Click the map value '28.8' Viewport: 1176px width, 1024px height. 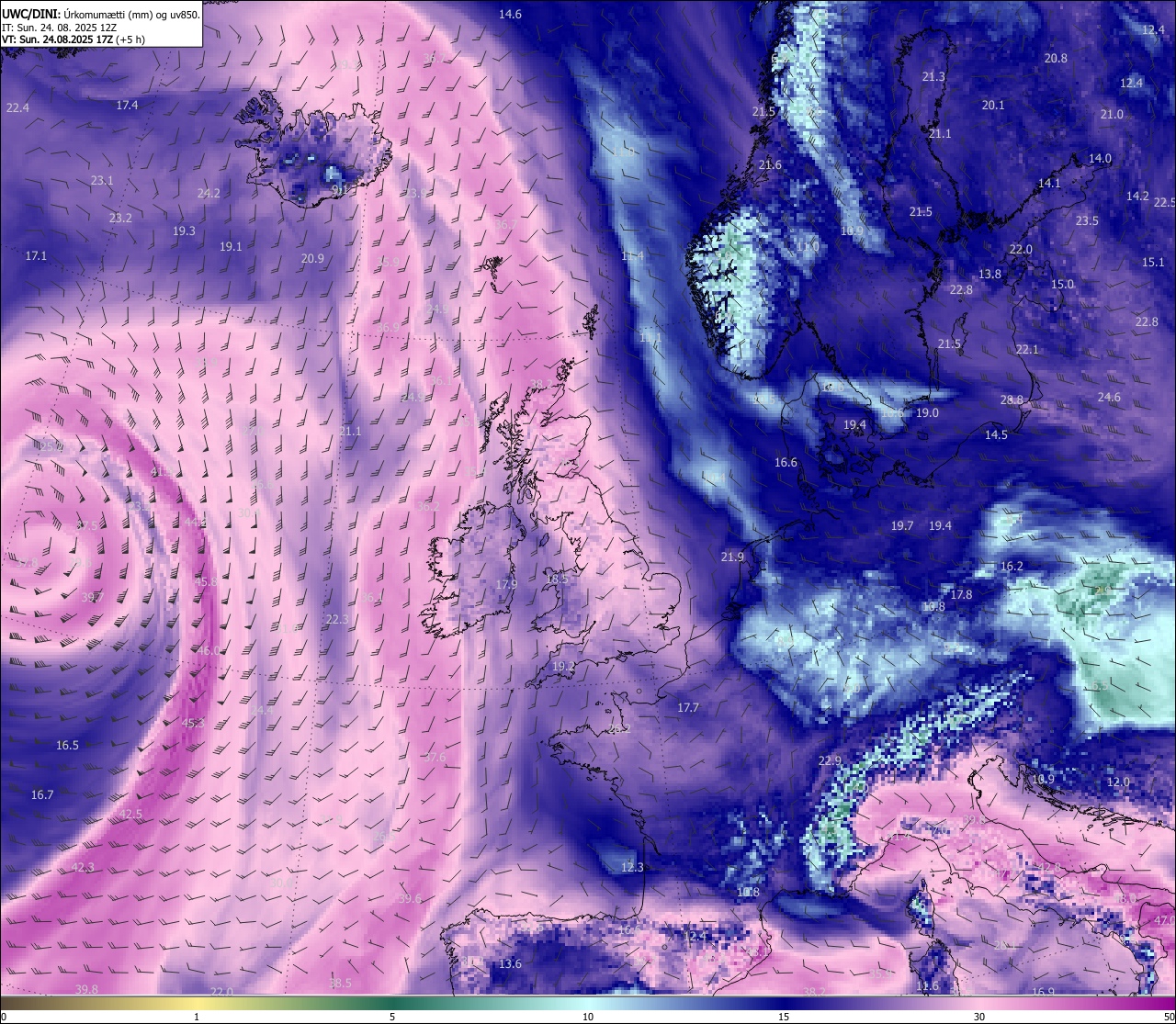(1012, 400)
